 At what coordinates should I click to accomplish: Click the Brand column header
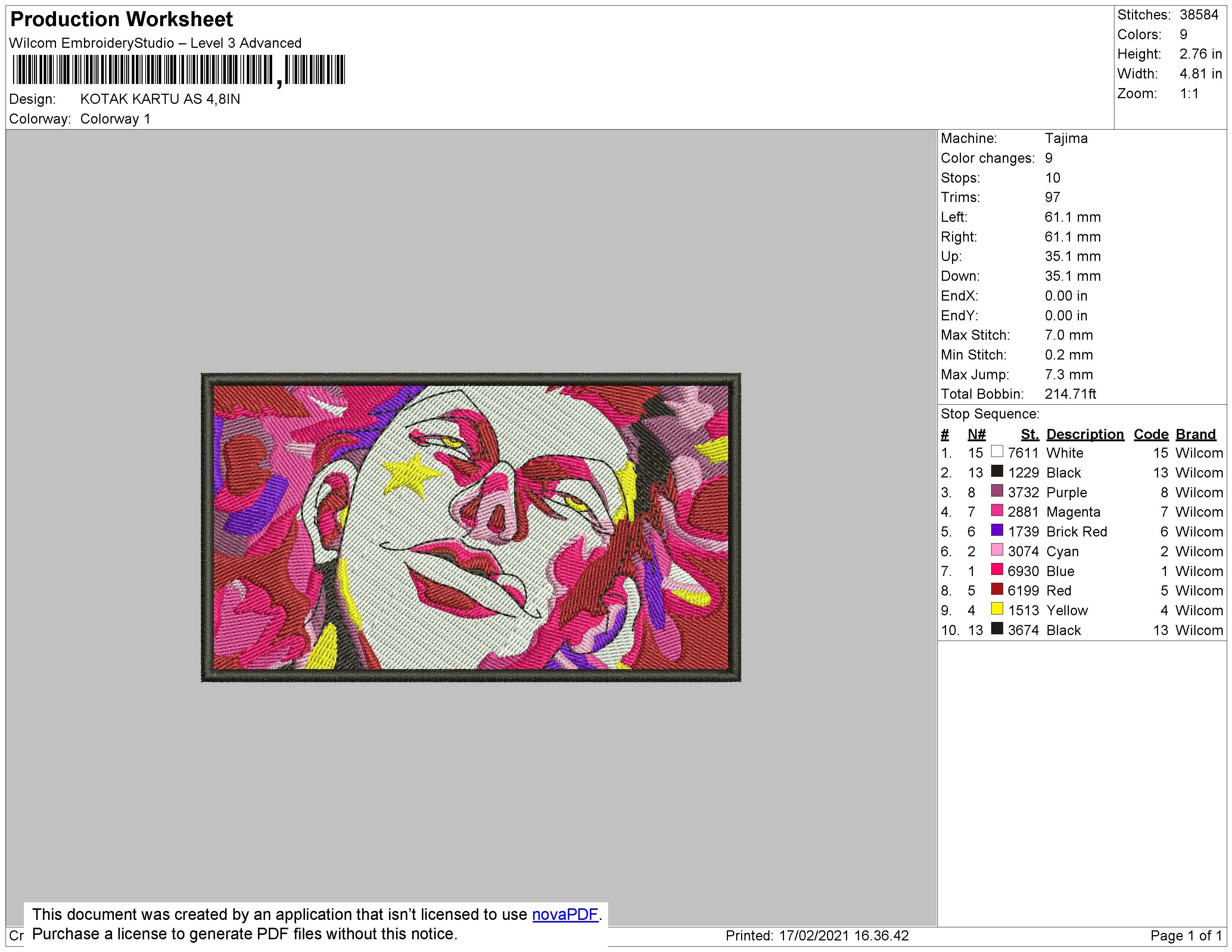tap(1195, 434)
